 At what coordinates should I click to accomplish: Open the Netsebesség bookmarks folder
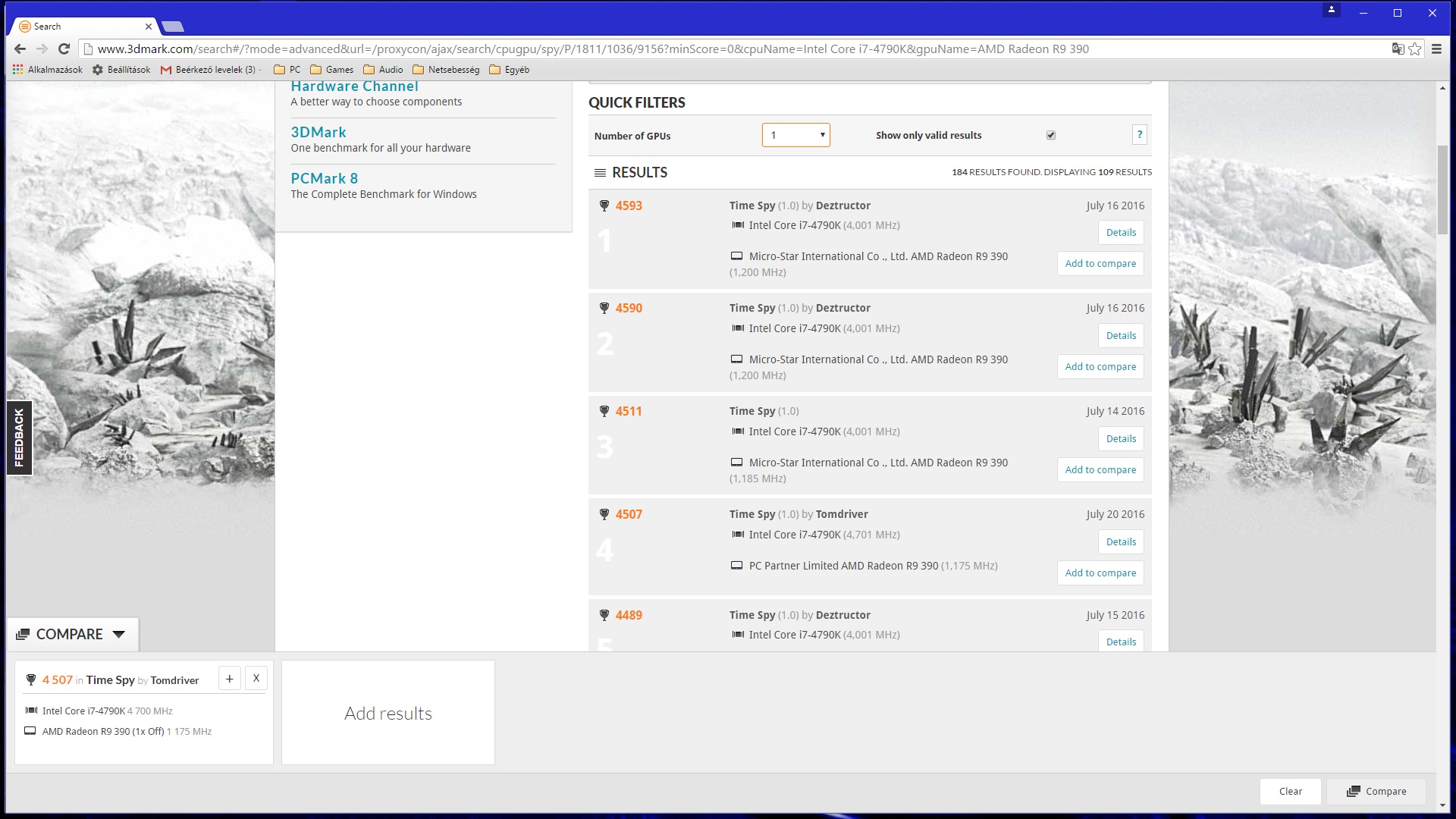click(446, 70)
